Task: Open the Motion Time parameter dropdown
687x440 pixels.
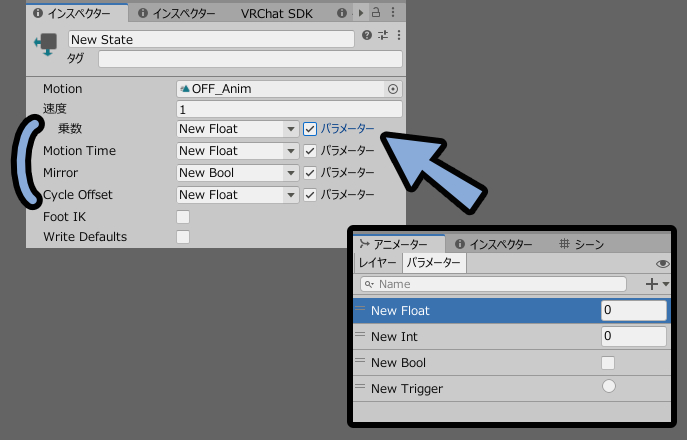Action: pyautogui.click(x=237, y=151)
